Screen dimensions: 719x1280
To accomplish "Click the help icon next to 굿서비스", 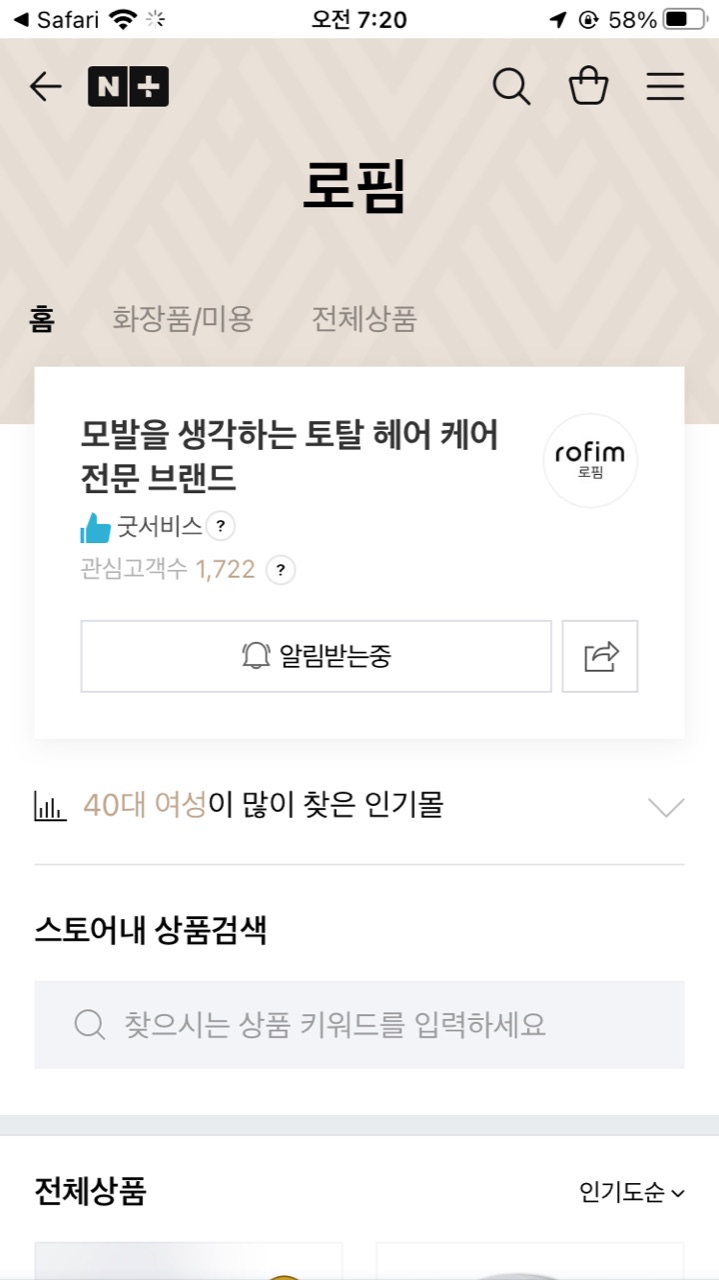I will [221, 525].
